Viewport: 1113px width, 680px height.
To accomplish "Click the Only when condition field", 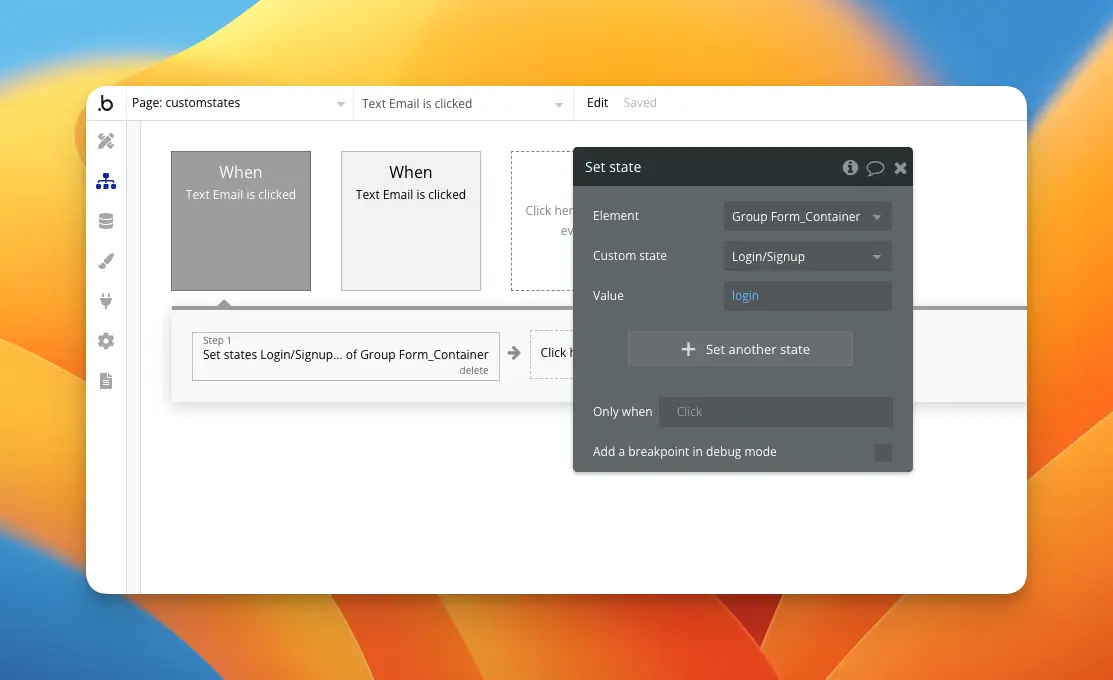I will click(776, 411).
